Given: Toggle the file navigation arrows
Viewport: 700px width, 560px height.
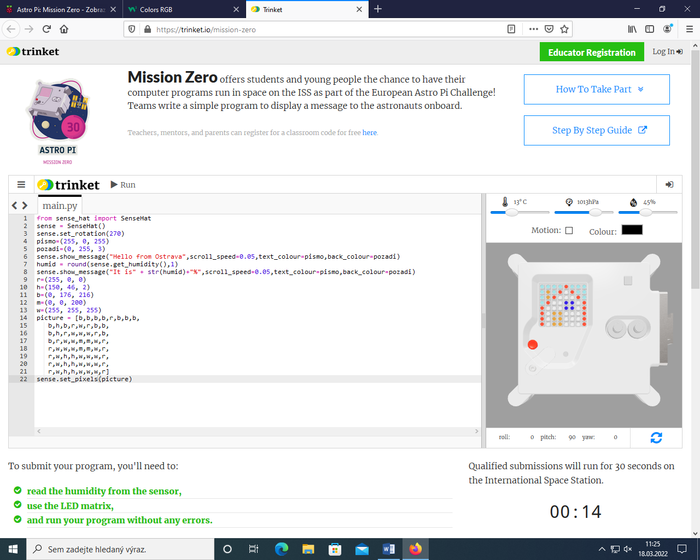Looking at the screenshot, I should coord(19,206).
